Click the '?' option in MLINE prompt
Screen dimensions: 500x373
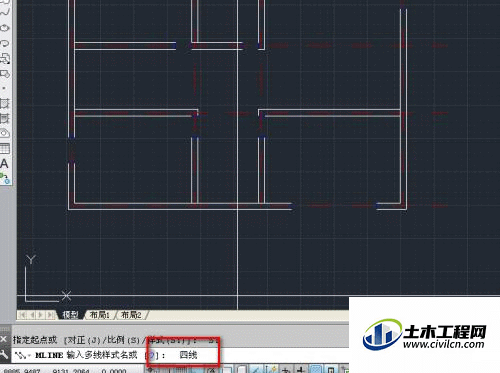[x=152, y=355]
